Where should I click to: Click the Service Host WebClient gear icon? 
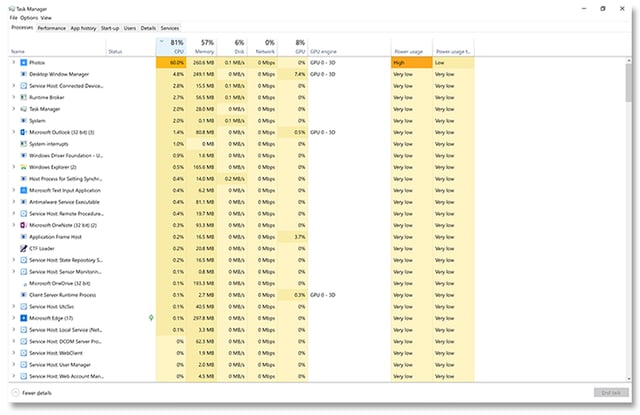[24, 353]
